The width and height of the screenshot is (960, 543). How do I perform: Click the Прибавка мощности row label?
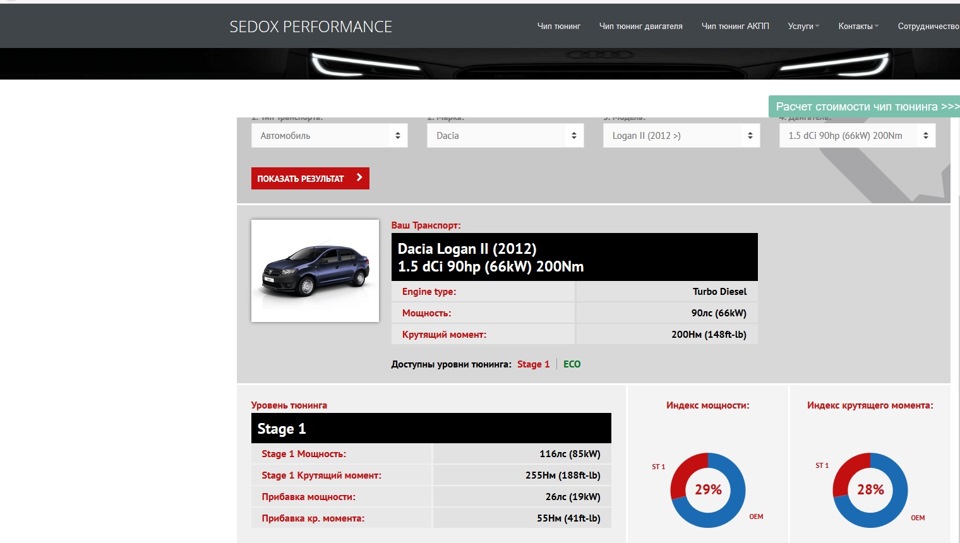coord(309,496)
